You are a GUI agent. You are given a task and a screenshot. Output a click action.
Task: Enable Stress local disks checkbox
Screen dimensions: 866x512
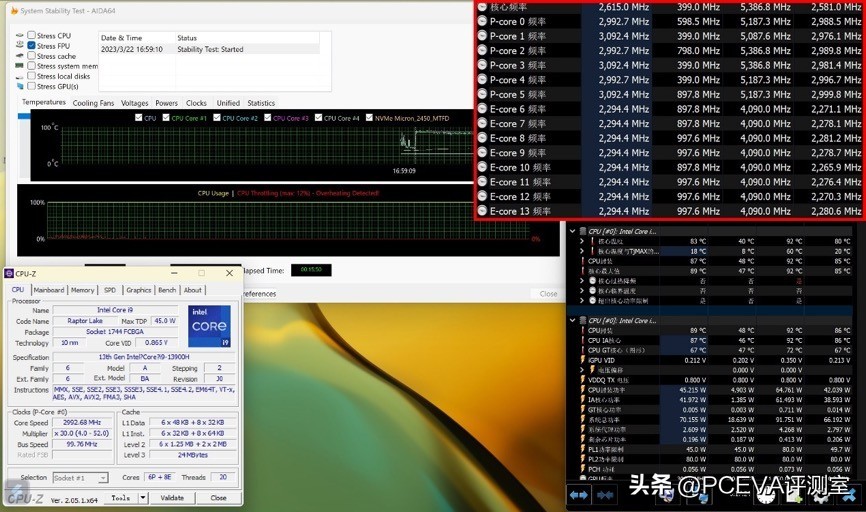(31, 76)
